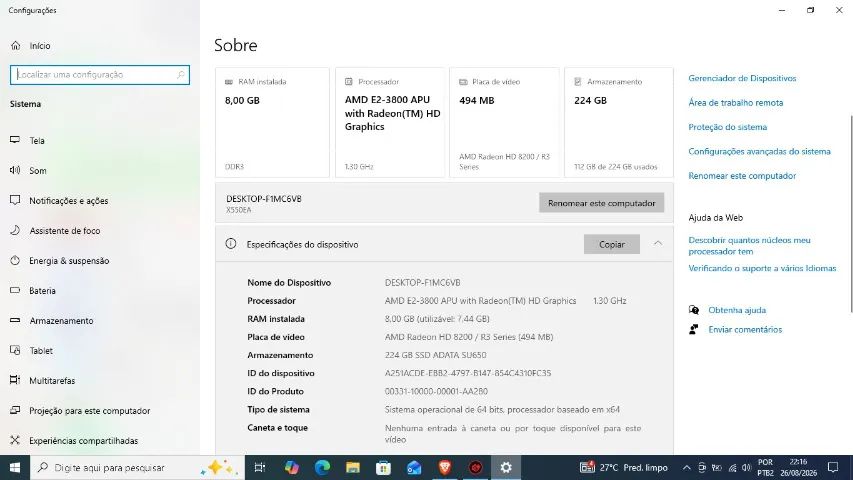
Task: Open Mail app from taskbar
Action: click(x=414, y=467)
